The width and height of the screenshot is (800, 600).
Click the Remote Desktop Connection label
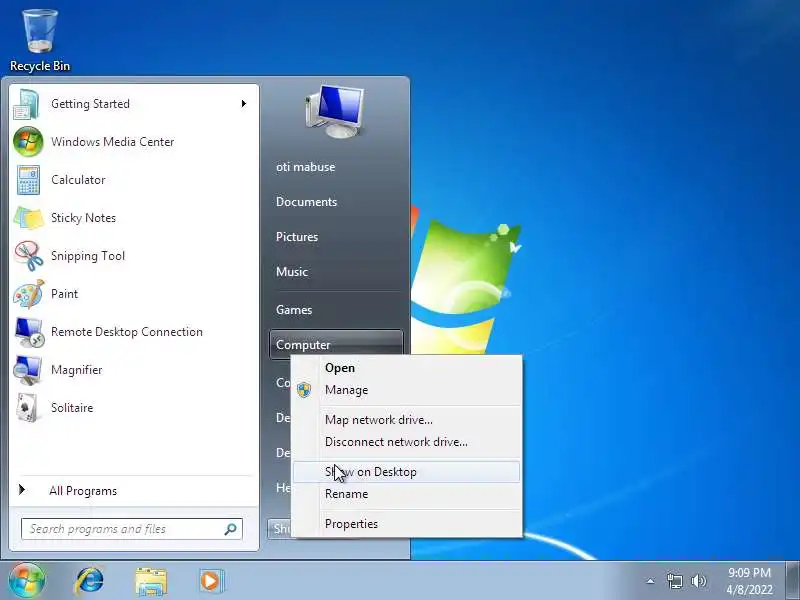point(127,332)
